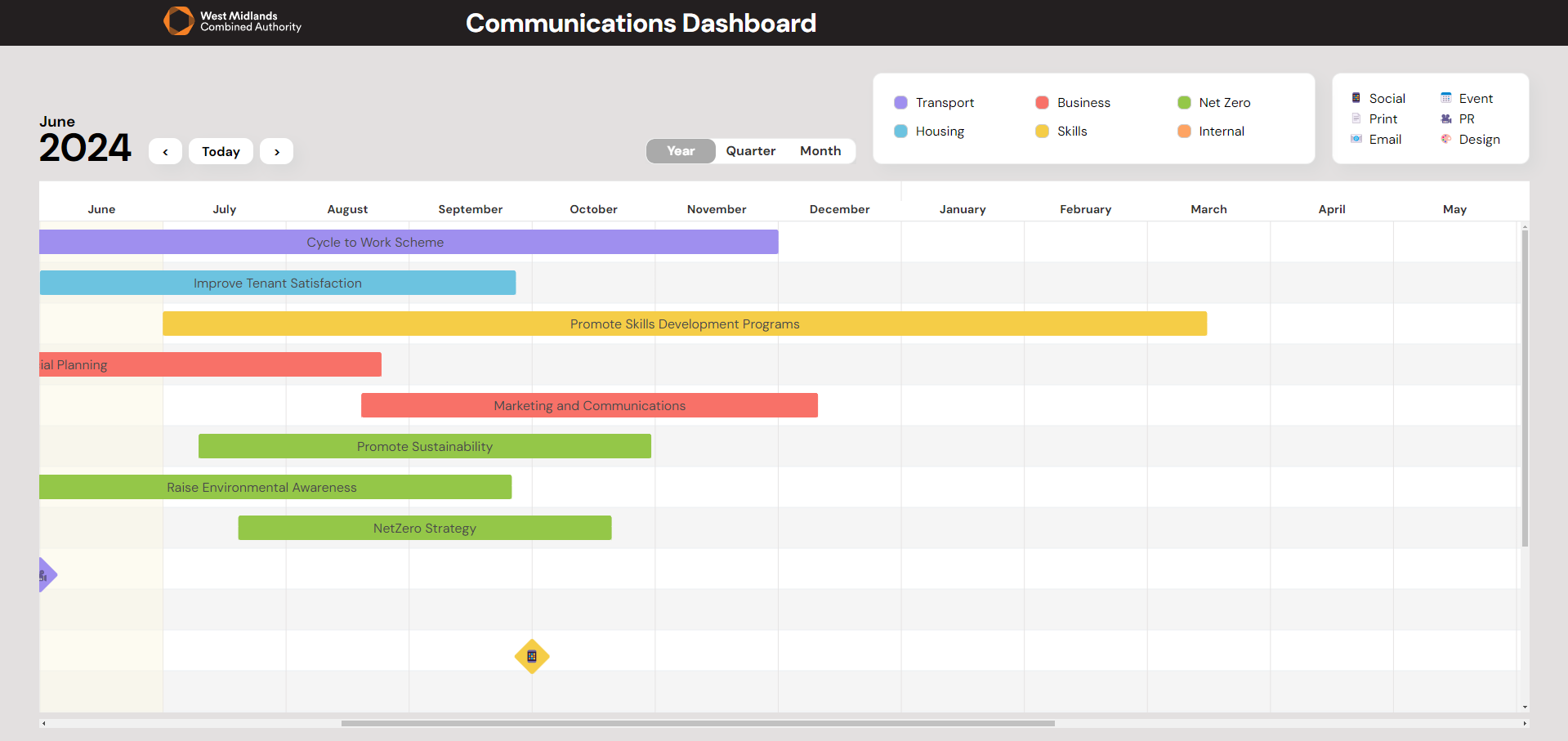
Task: Jump to Today
Action: (221, 151)
